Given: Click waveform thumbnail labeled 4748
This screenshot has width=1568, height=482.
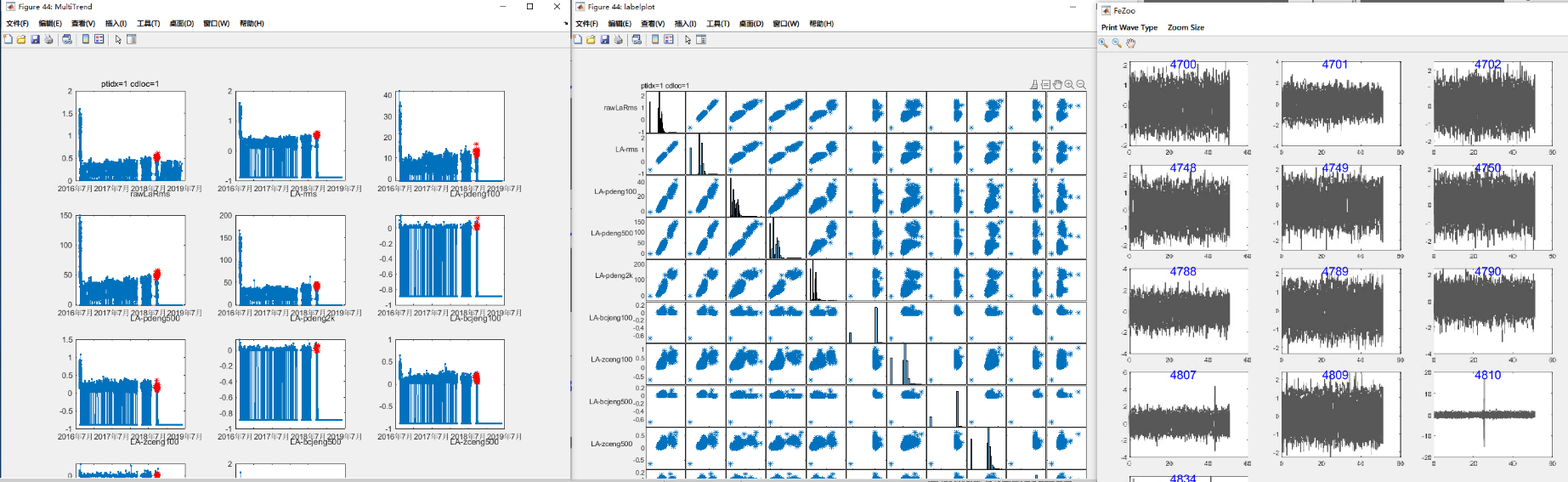Looking at the screenshot, I should pos(1188,207).
